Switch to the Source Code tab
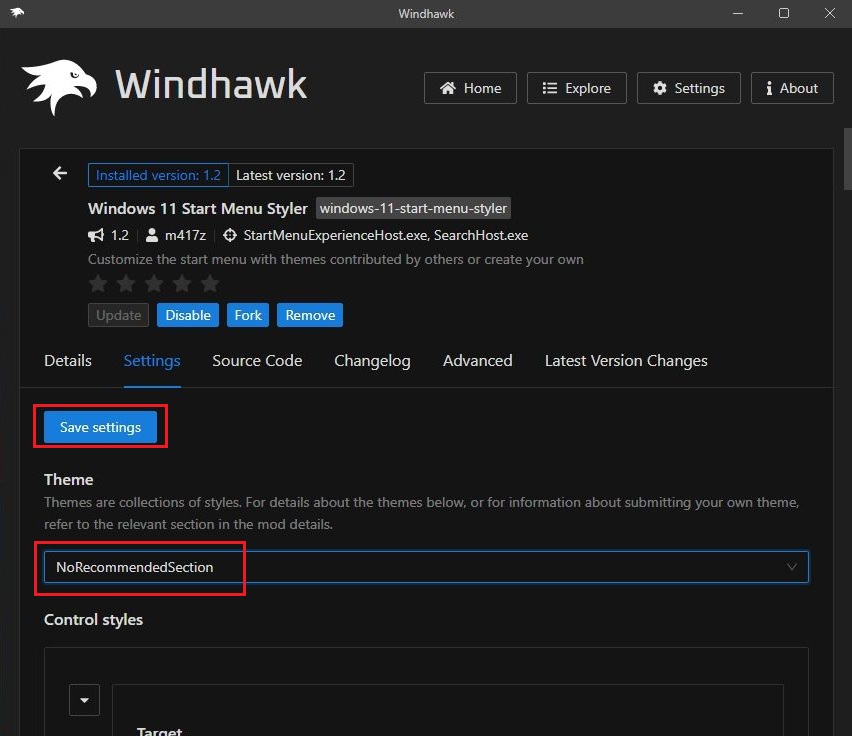The image size is (852, 736). [x=257, y=361]
